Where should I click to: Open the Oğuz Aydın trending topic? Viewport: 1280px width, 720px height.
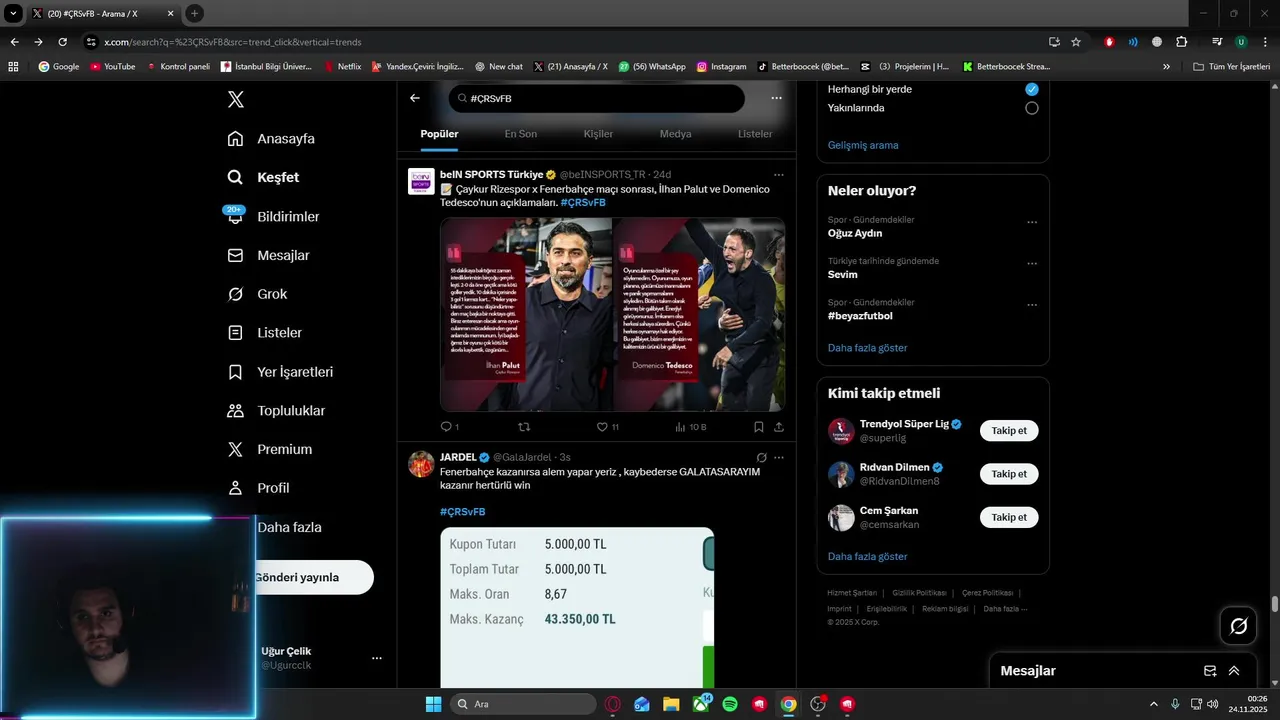[x=855, y=233]
